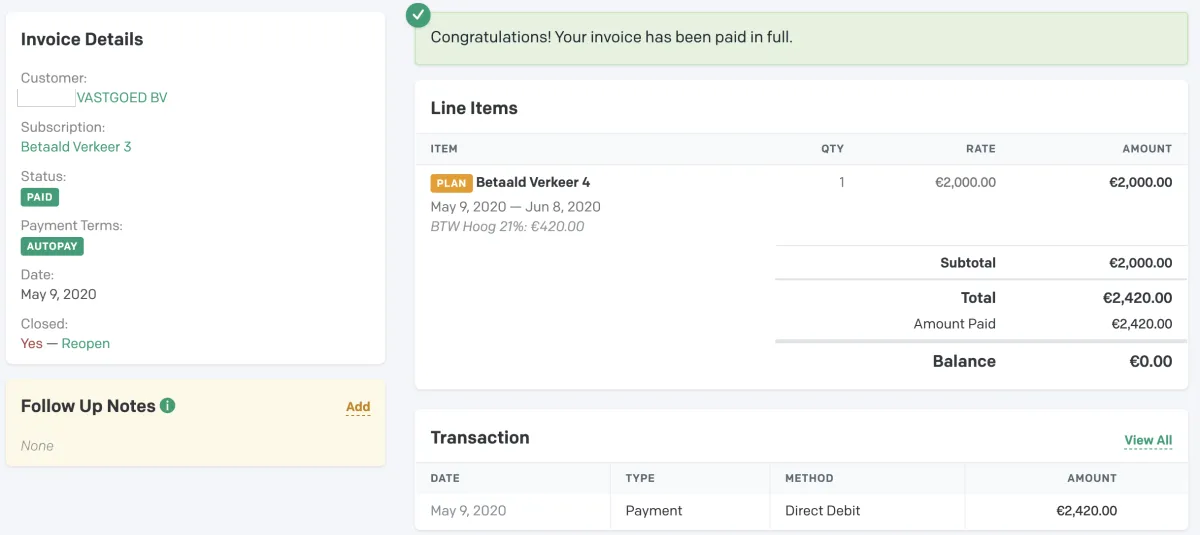Click the QTY column header
The height and width of the screenshot is (535, 1200).
[832, 149]
